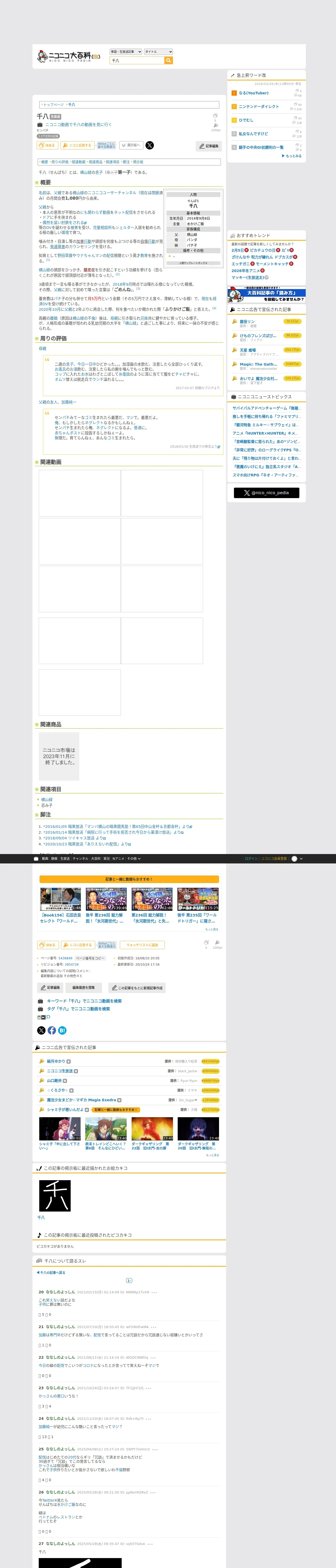Image resolution: width=336 pixels, height=1568 pixels.
Task: Collapse the 関連項目 section heading toggle
Action: click(x=37, y=789)
